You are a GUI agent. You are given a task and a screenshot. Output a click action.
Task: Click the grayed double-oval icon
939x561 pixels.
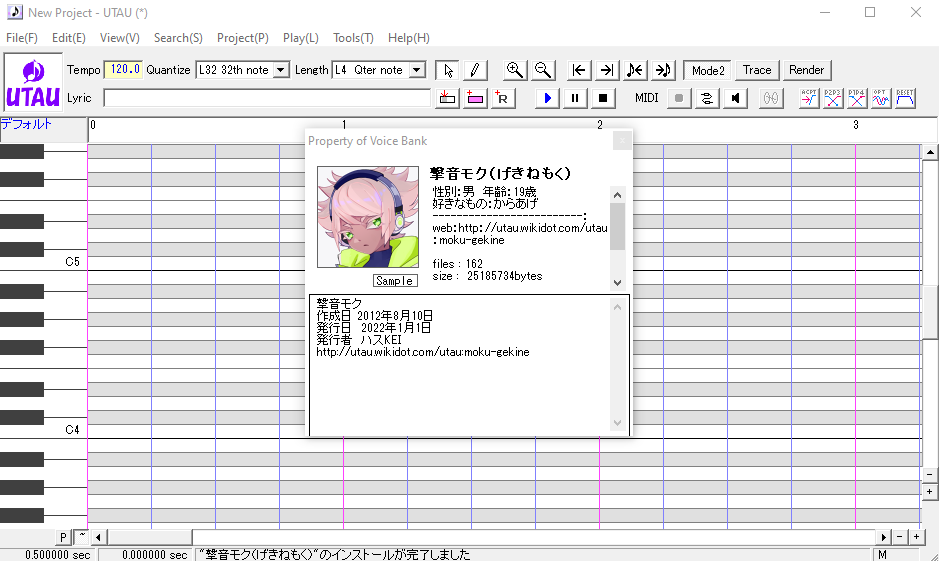coord(771,98)
